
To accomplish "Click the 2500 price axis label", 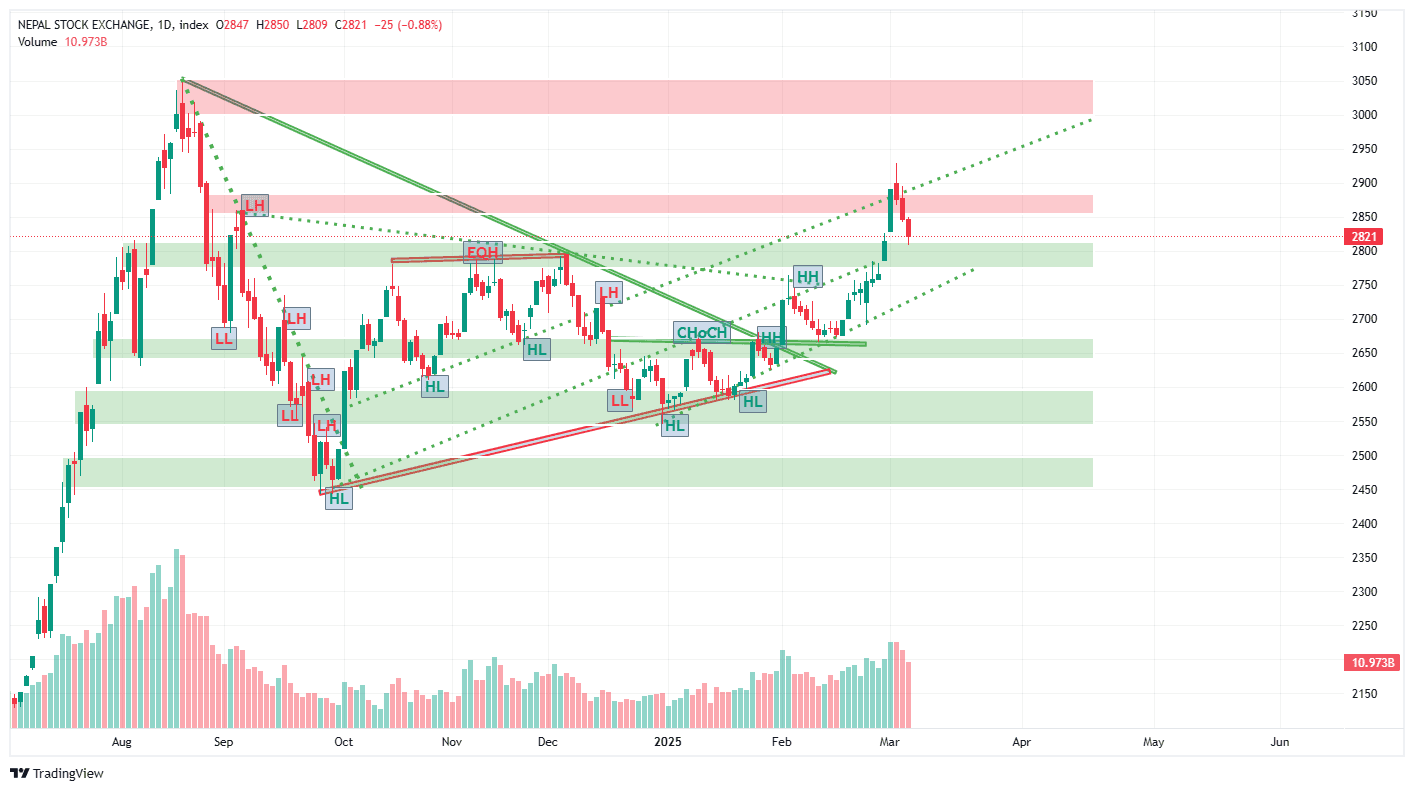I will point(1365,456).
